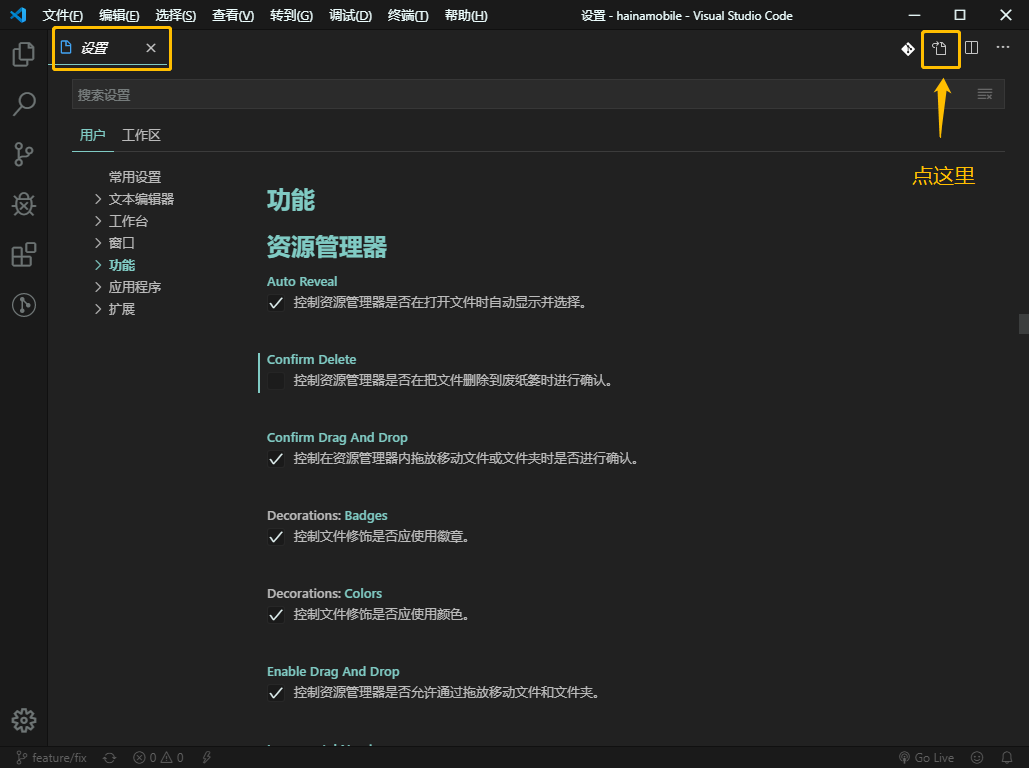
Task: Open the Search view in activity bar
Action: click(x=24, y=104)
